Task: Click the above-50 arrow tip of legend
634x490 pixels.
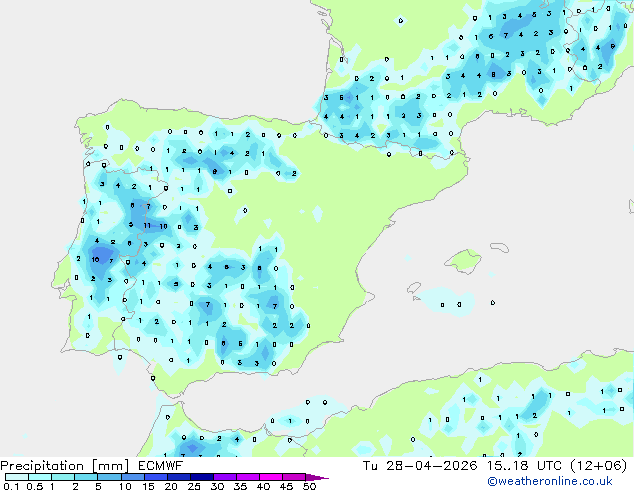Action: [317, 477]
